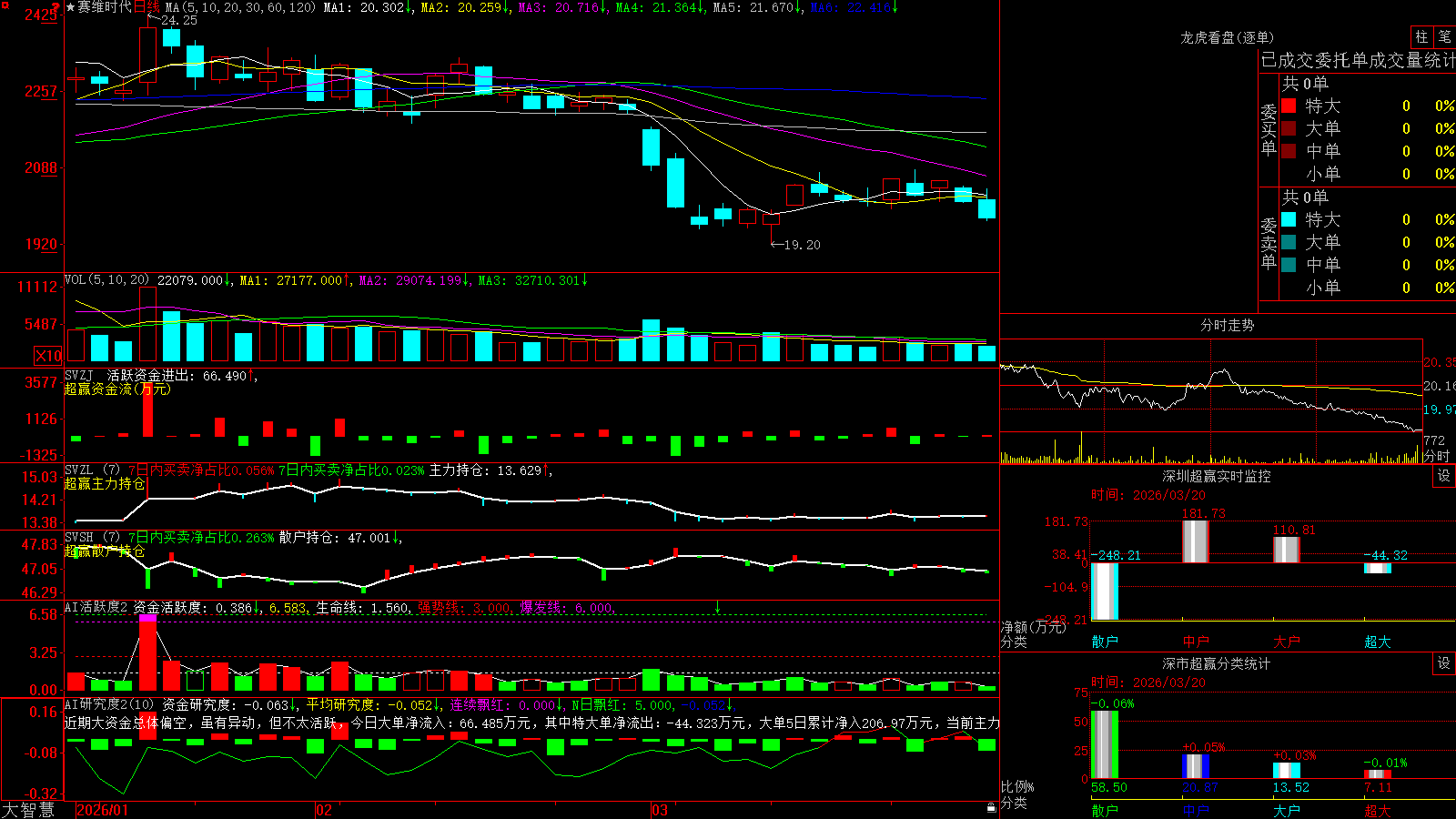Click the 24.25 high price annotation
This screenshot has height=819, width=1456.
(x=178, y=20)
